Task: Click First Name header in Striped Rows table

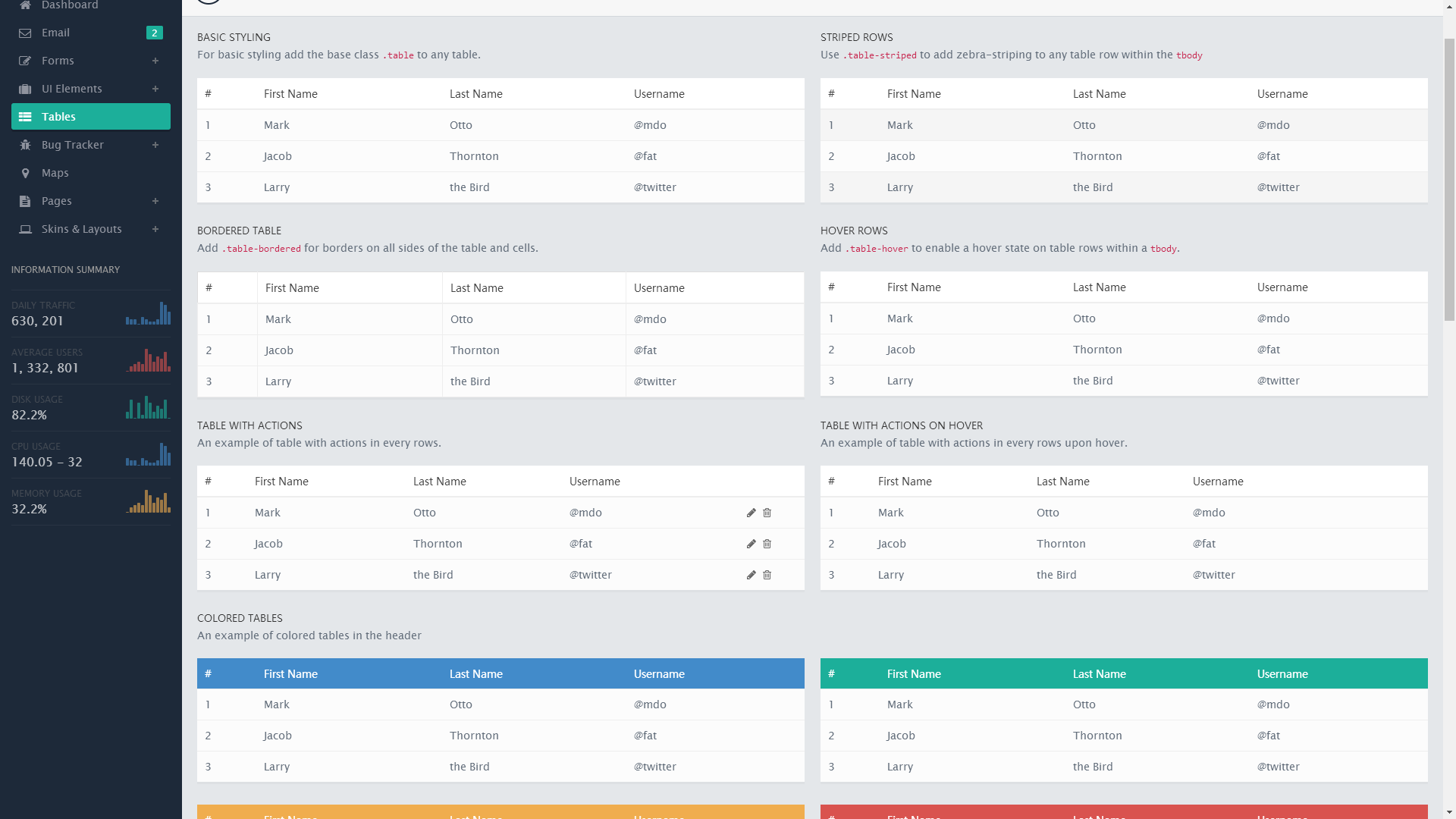Action: tap(914, 95)
